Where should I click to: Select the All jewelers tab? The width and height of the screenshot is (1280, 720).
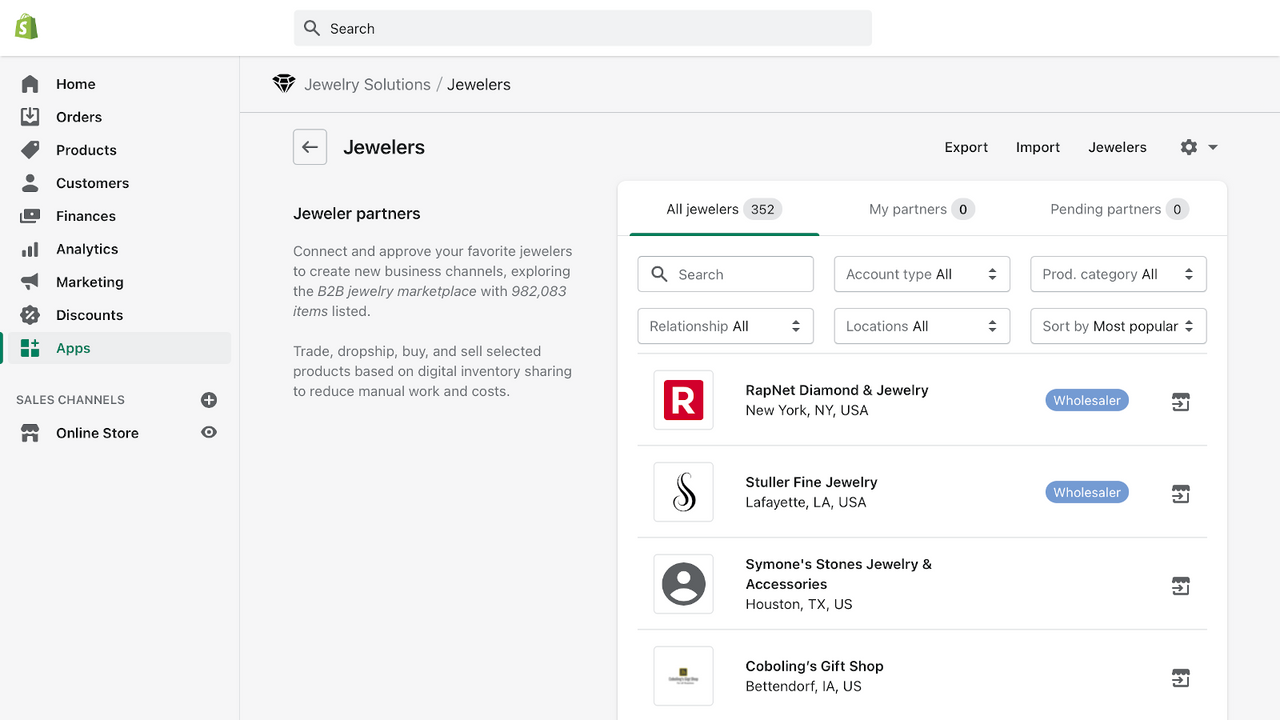(x=724, y=209)
